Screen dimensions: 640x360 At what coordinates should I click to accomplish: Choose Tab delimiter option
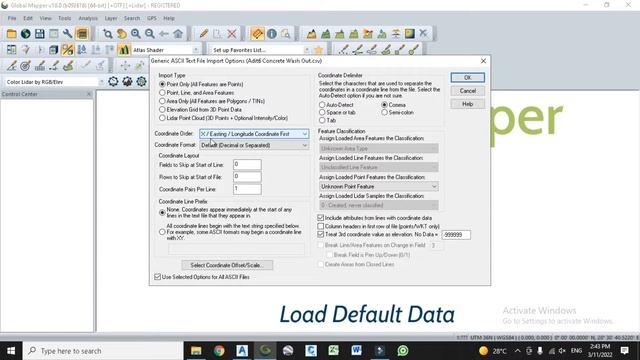[x=322, y=120]
